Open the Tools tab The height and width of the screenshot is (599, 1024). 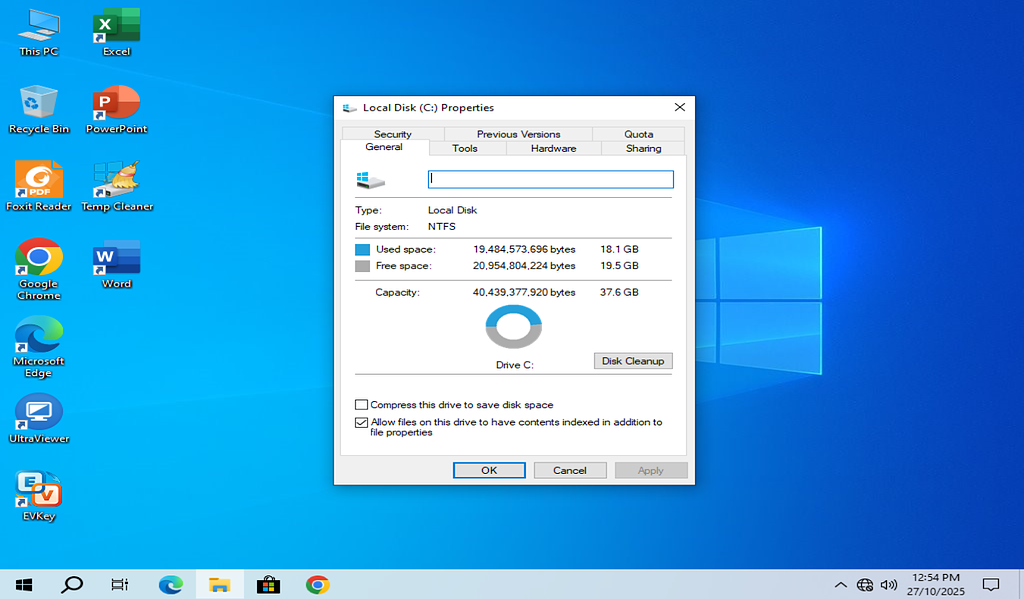tap(465, 149)
